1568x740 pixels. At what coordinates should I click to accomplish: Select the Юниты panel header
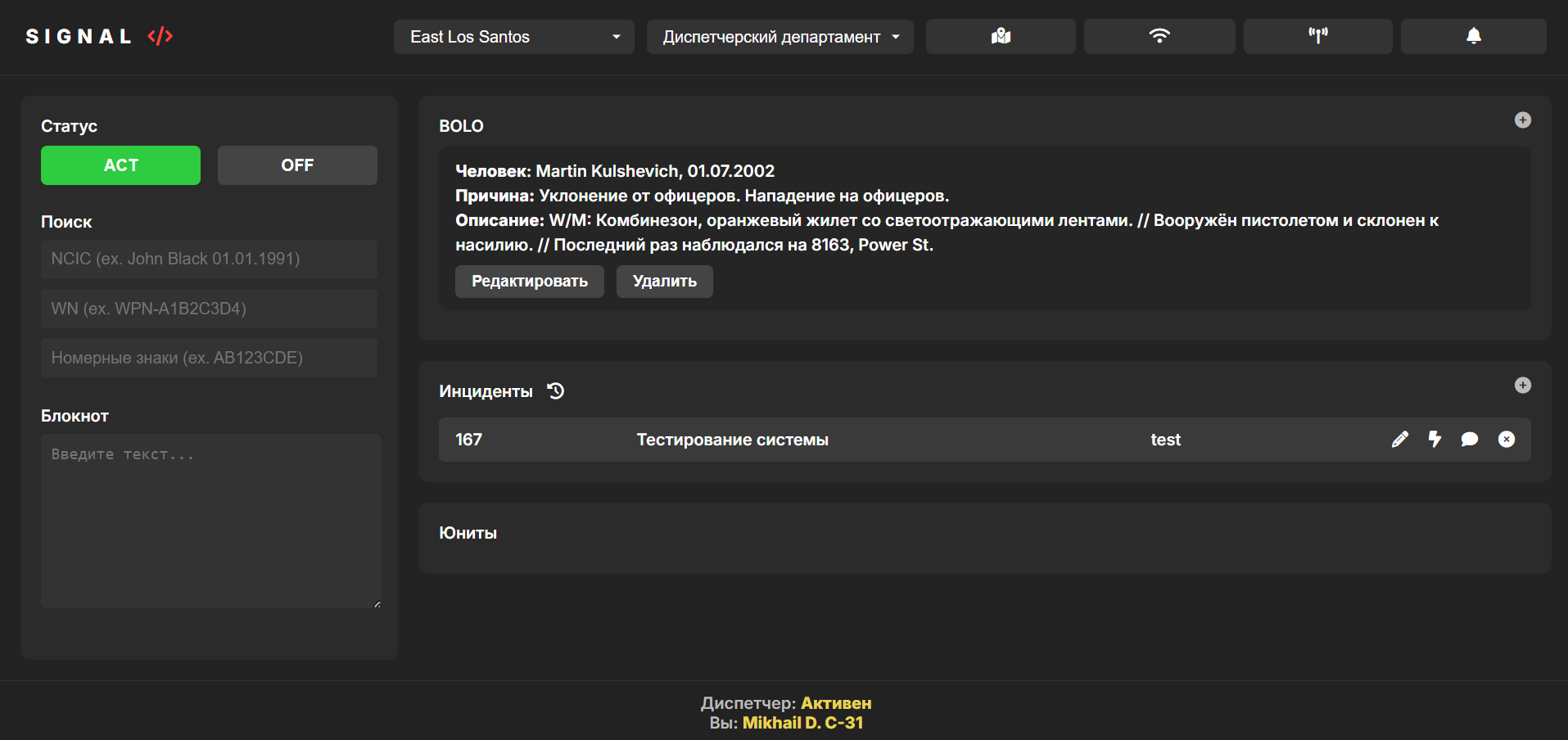click(x=468, y=532)
